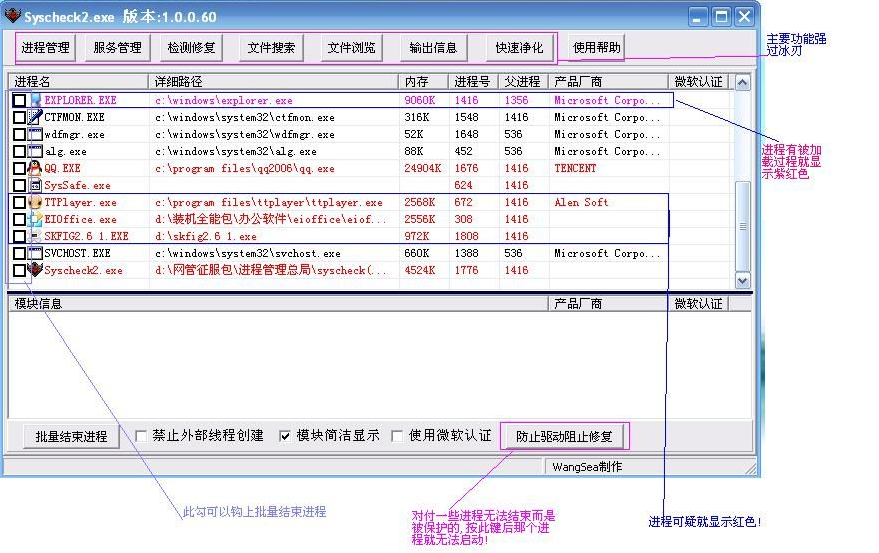Check the SKFIG2.6 1.EXE checkbox

(19, 236)
